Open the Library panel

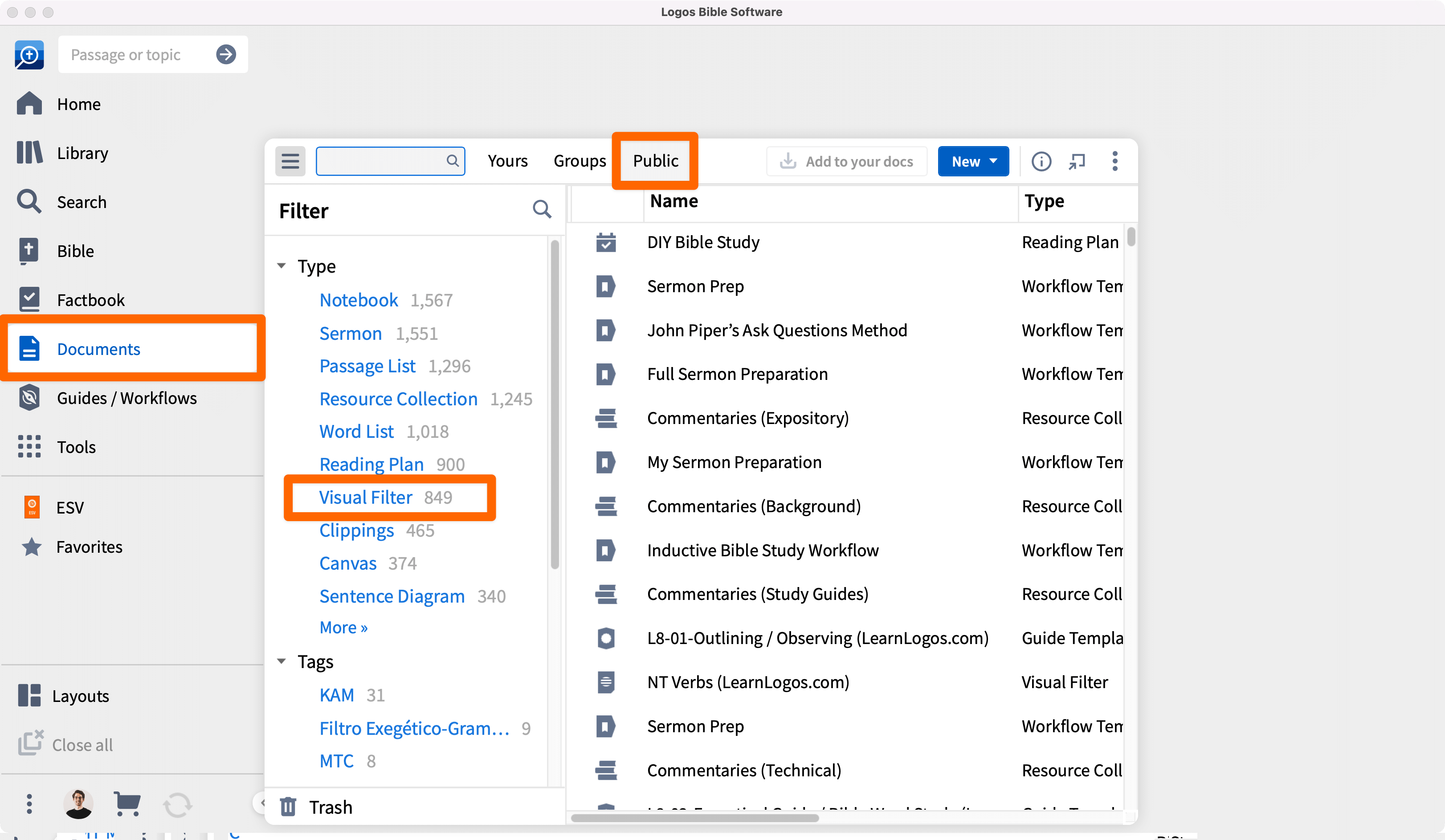pos(82,152)
